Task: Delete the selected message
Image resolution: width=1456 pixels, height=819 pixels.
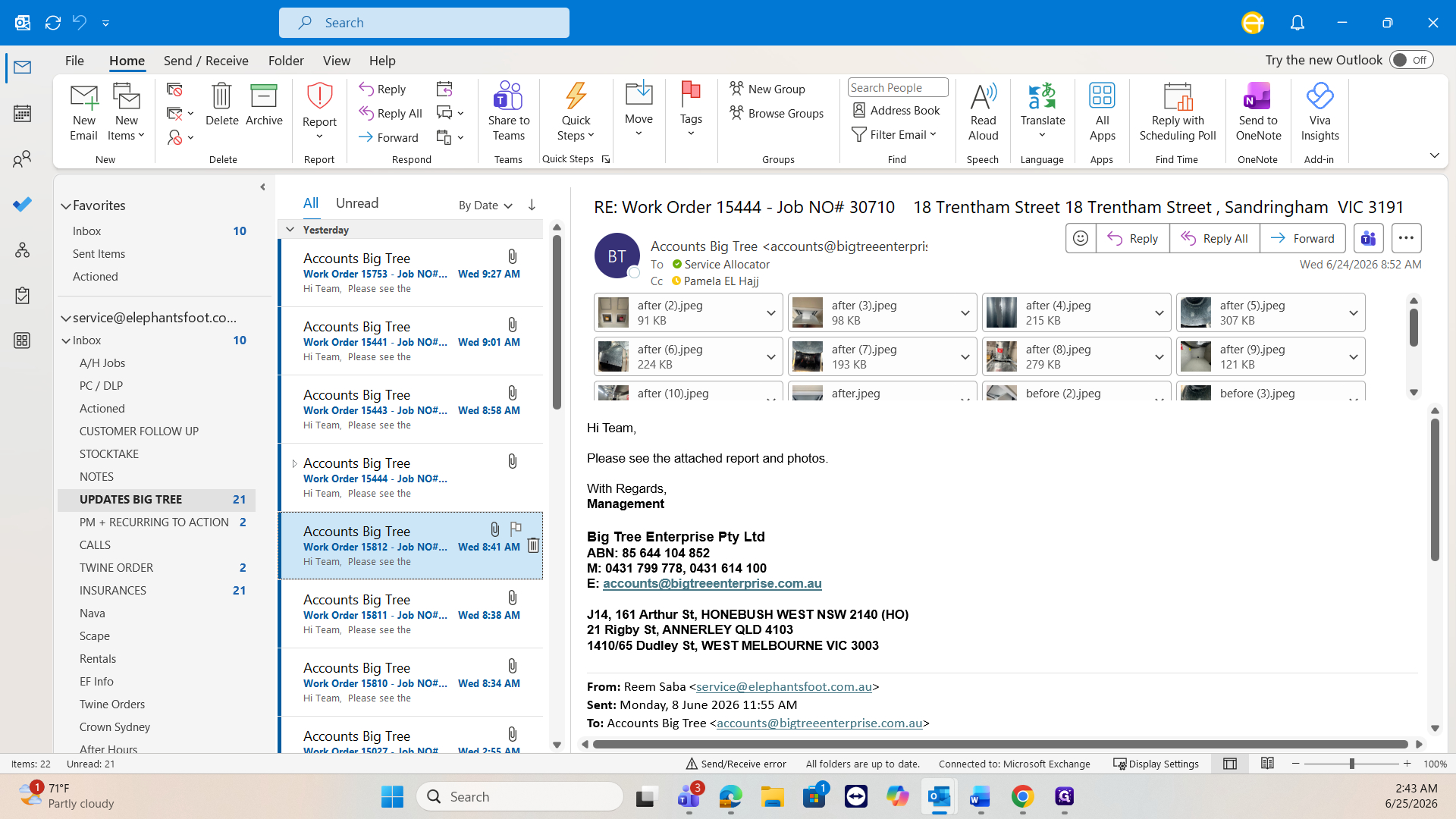Action: coord(221,105)
